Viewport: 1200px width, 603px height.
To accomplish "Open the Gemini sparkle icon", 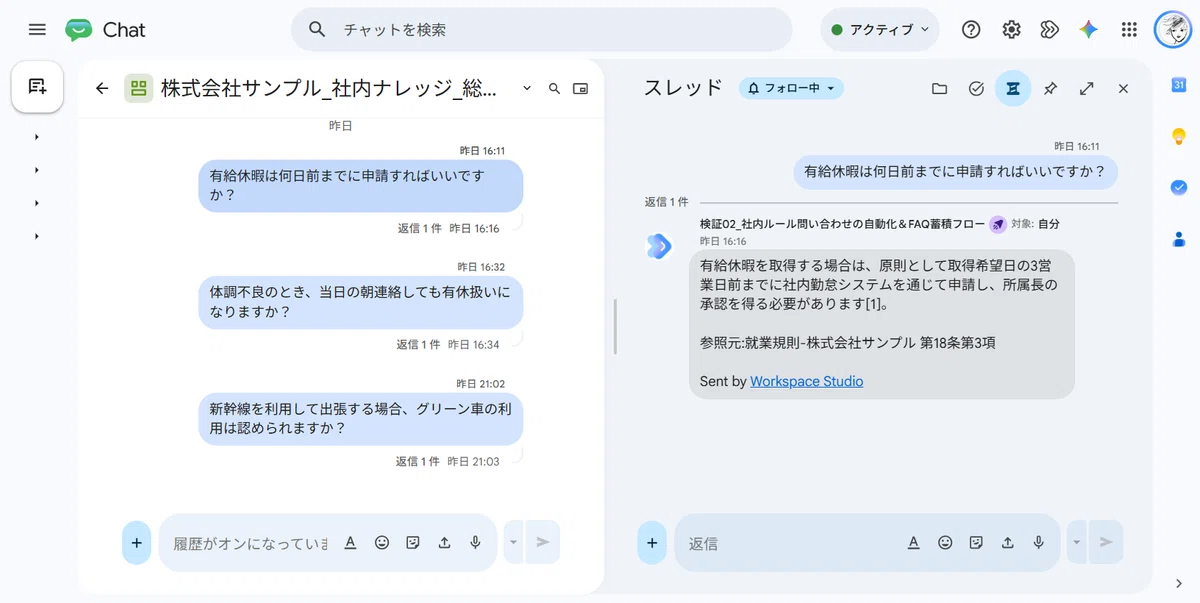I will click(1089, 30).
